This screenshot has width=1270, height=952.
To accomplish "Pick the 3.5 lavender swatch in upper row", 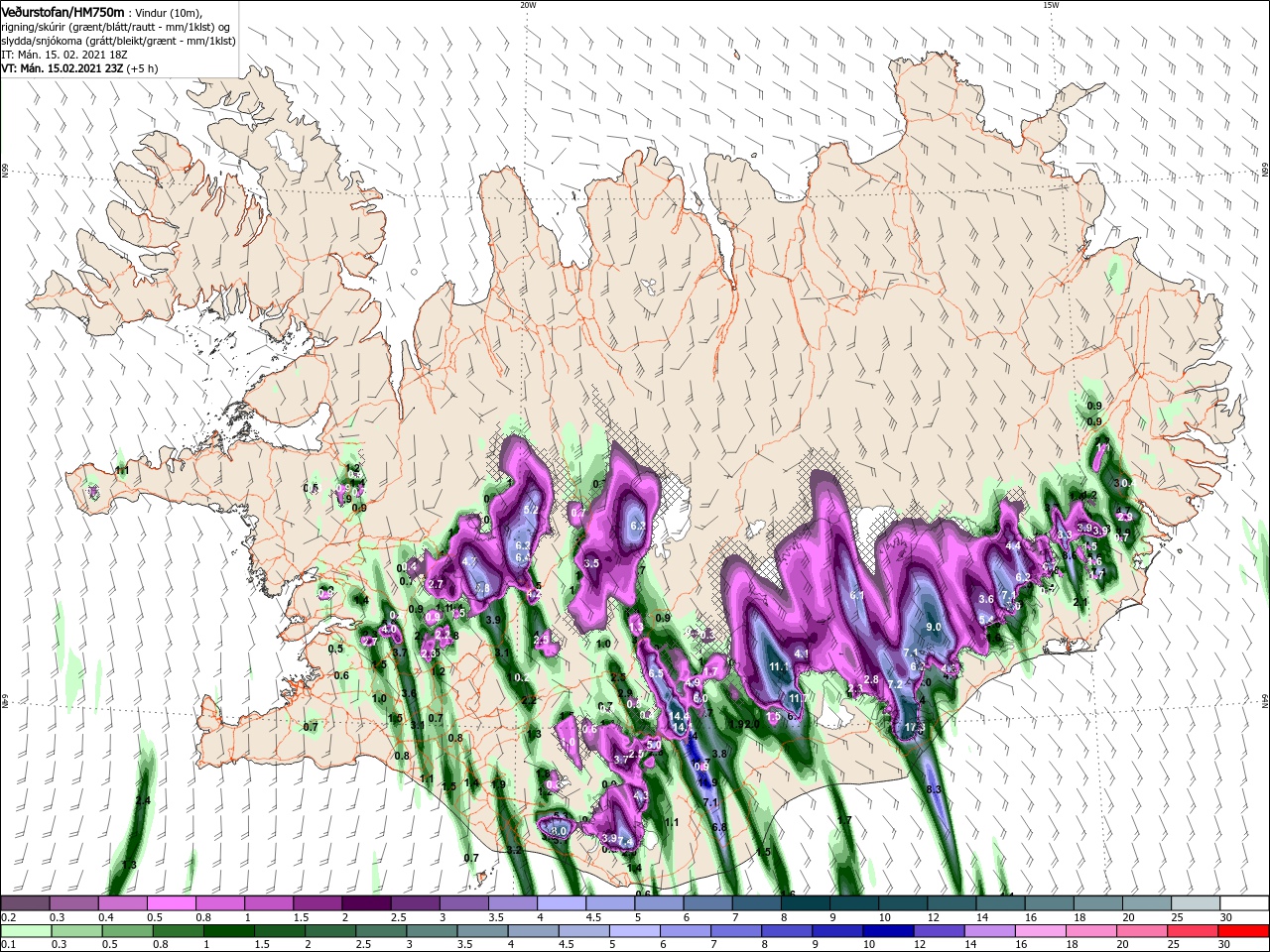I will (x=512, y=903).
